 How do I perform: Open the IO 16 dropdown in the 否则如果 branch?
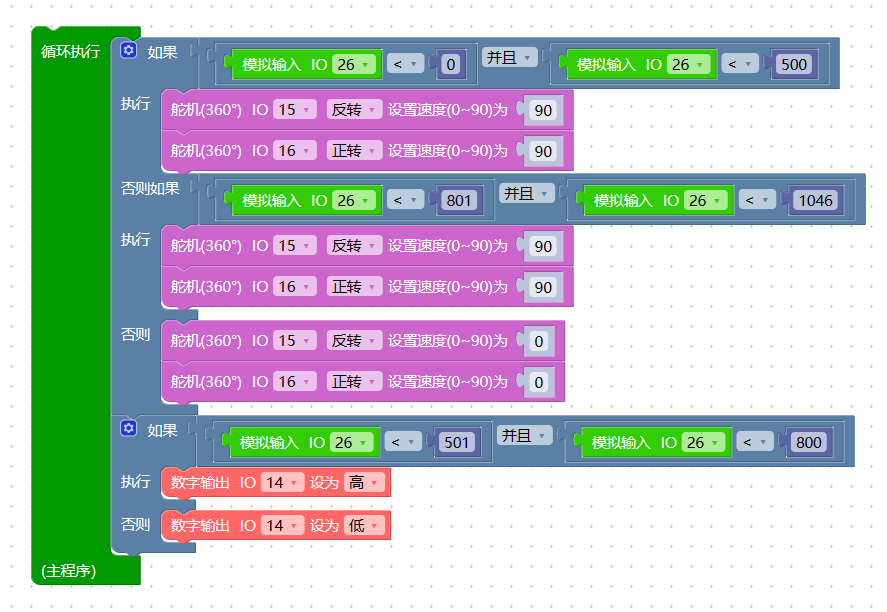tap(295, 286)
